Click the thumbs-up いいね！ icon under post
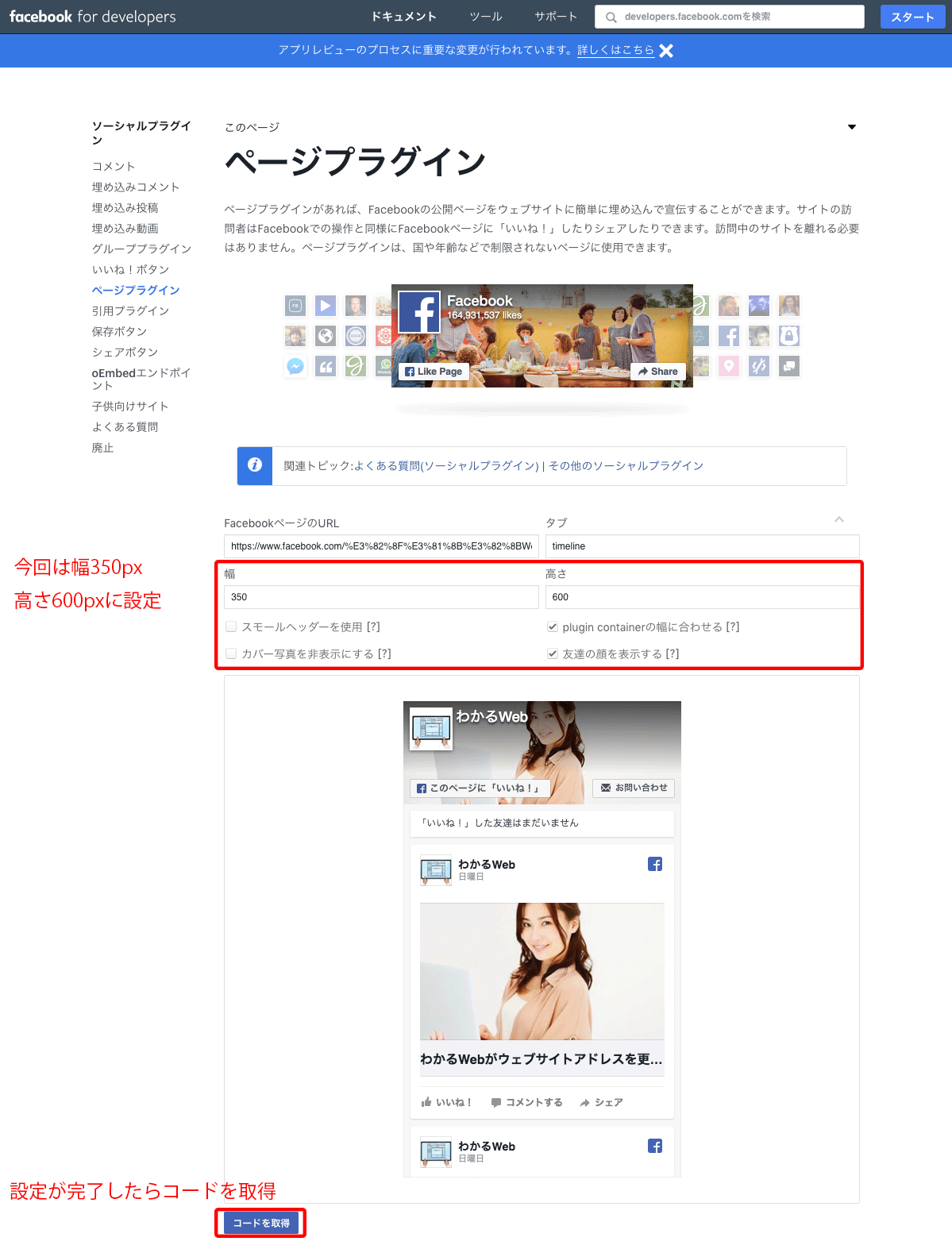Screen dimensions: 952x1249 pyautogui.click(x=426, y=1102)
